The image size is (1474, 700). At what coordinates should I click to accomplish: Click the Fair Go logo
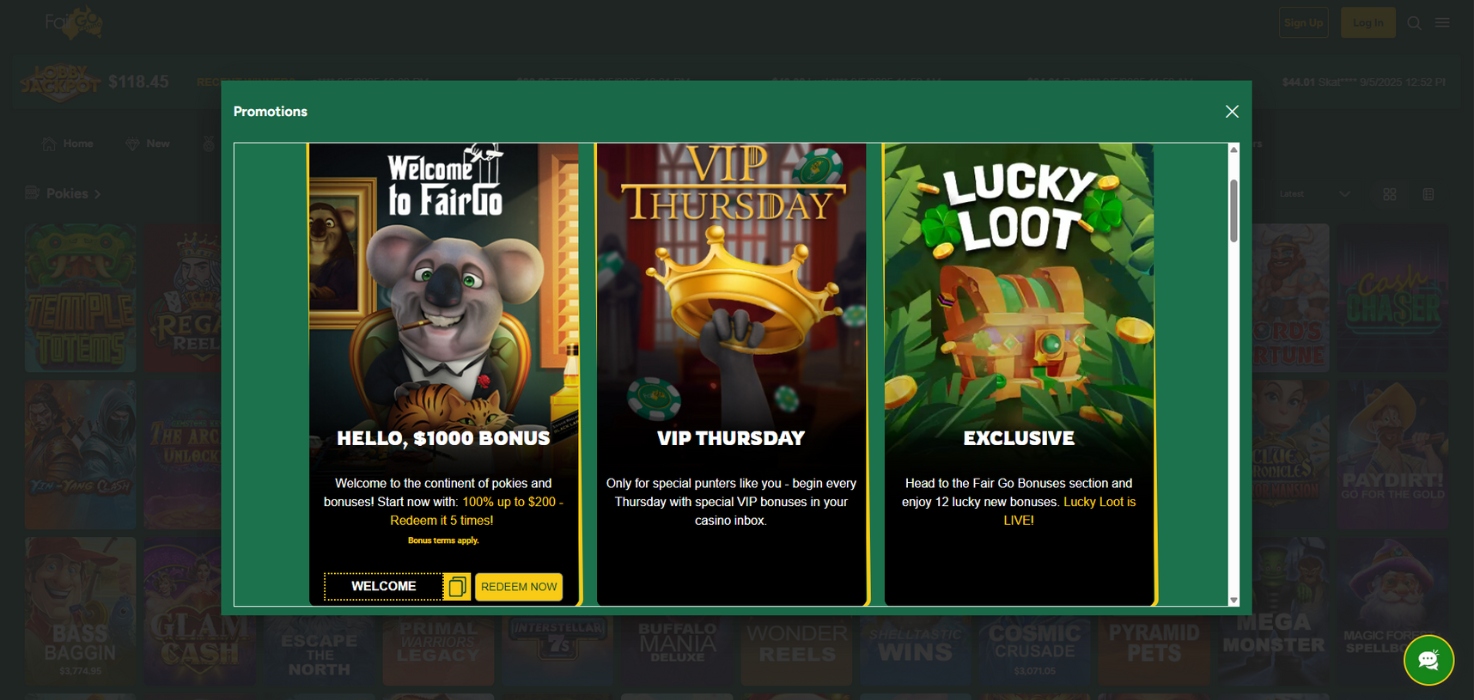click(74, 22)
